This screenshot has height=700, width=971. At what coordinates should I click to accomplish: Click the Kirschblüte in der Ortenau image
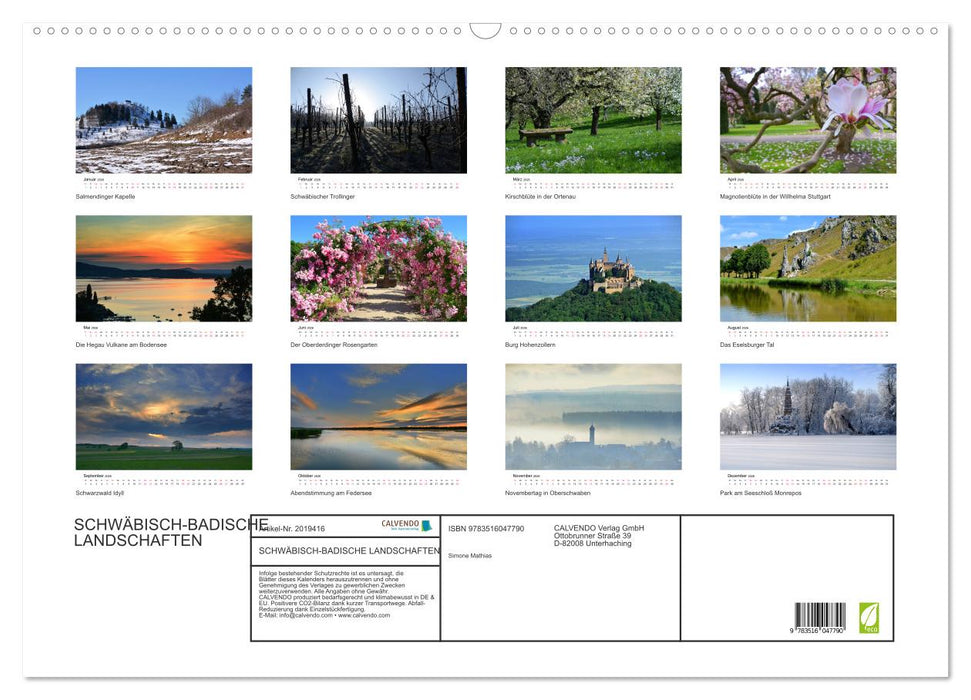592,119
